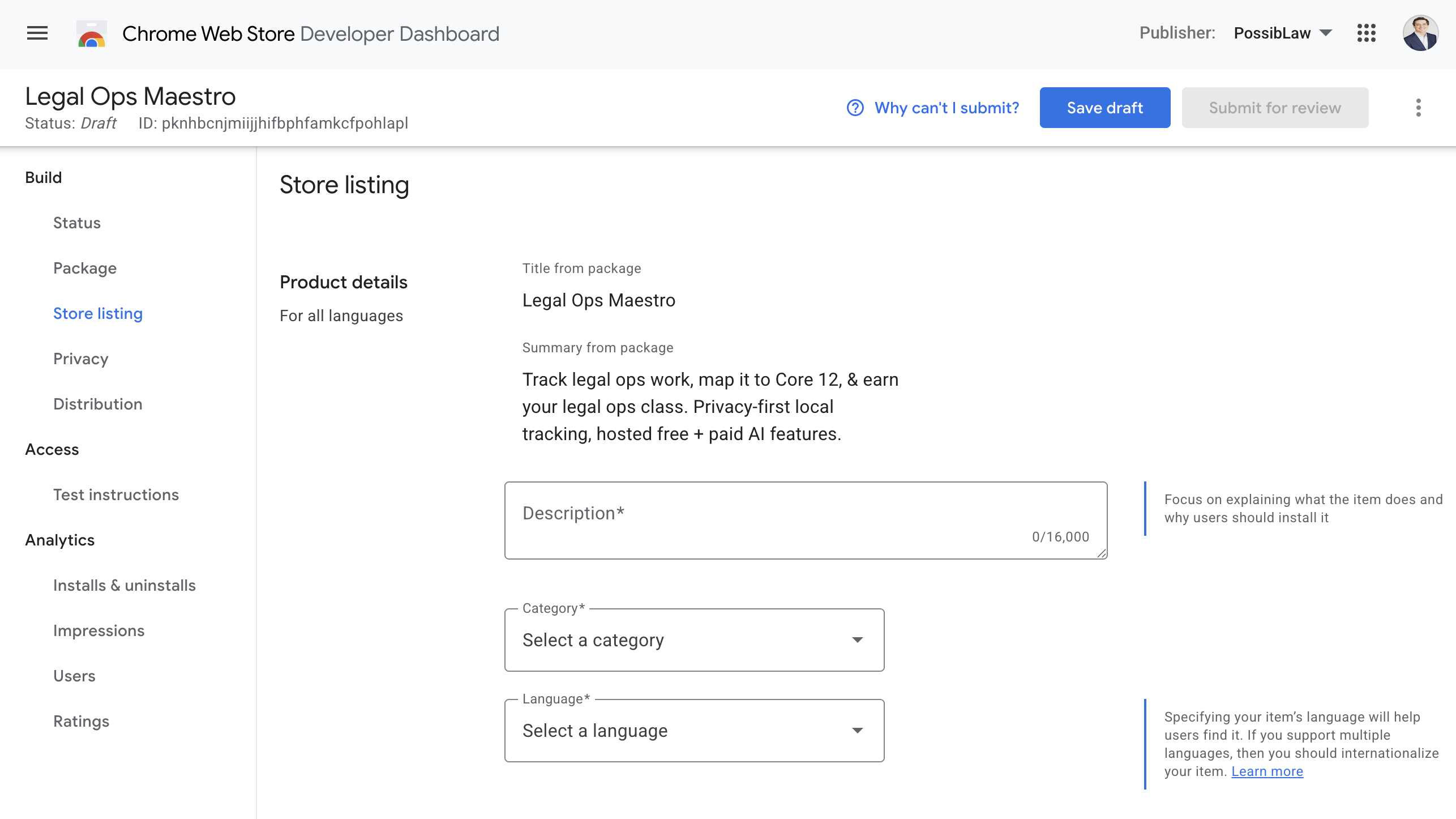Open Ratings analytics

pyautogui.click(x=81, y=721)
